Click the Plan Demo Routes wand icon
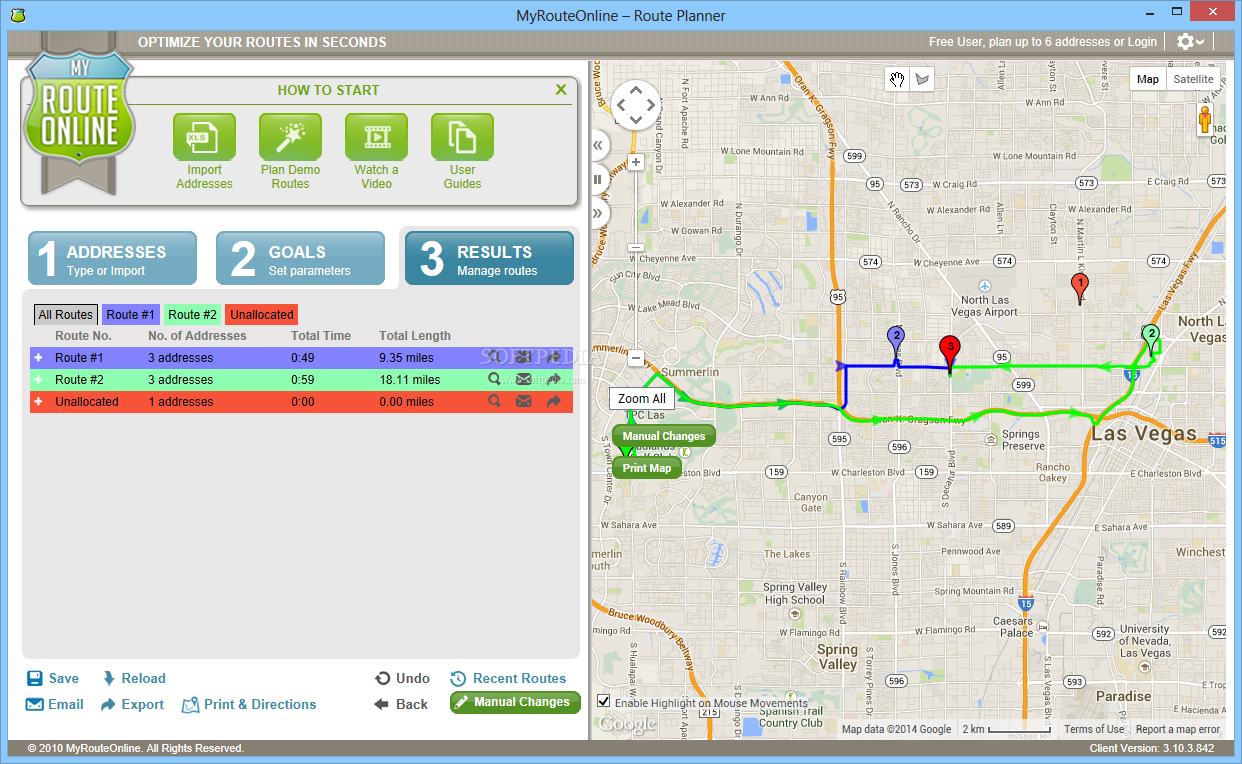Screen dimensions: 1242x764 point(290,137)
